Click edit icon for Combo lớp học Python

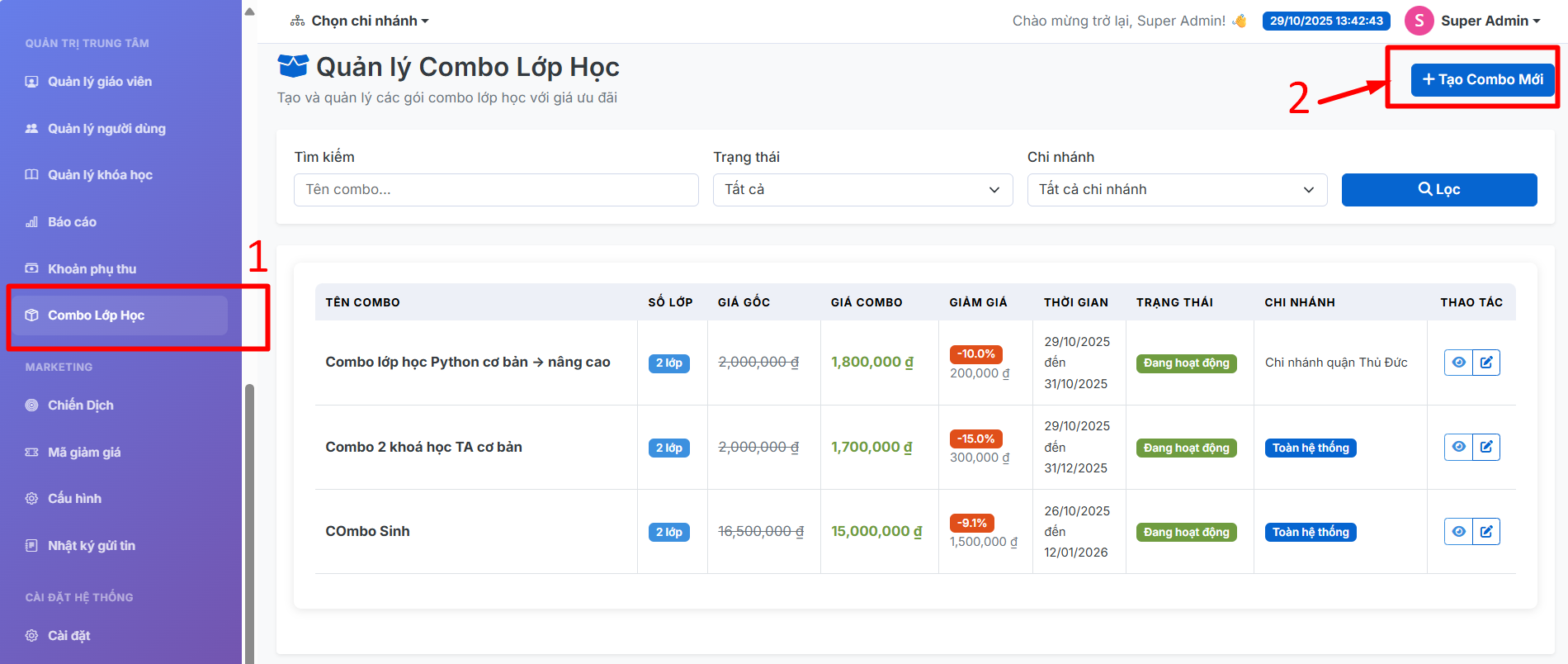(x=1486, y=363)
